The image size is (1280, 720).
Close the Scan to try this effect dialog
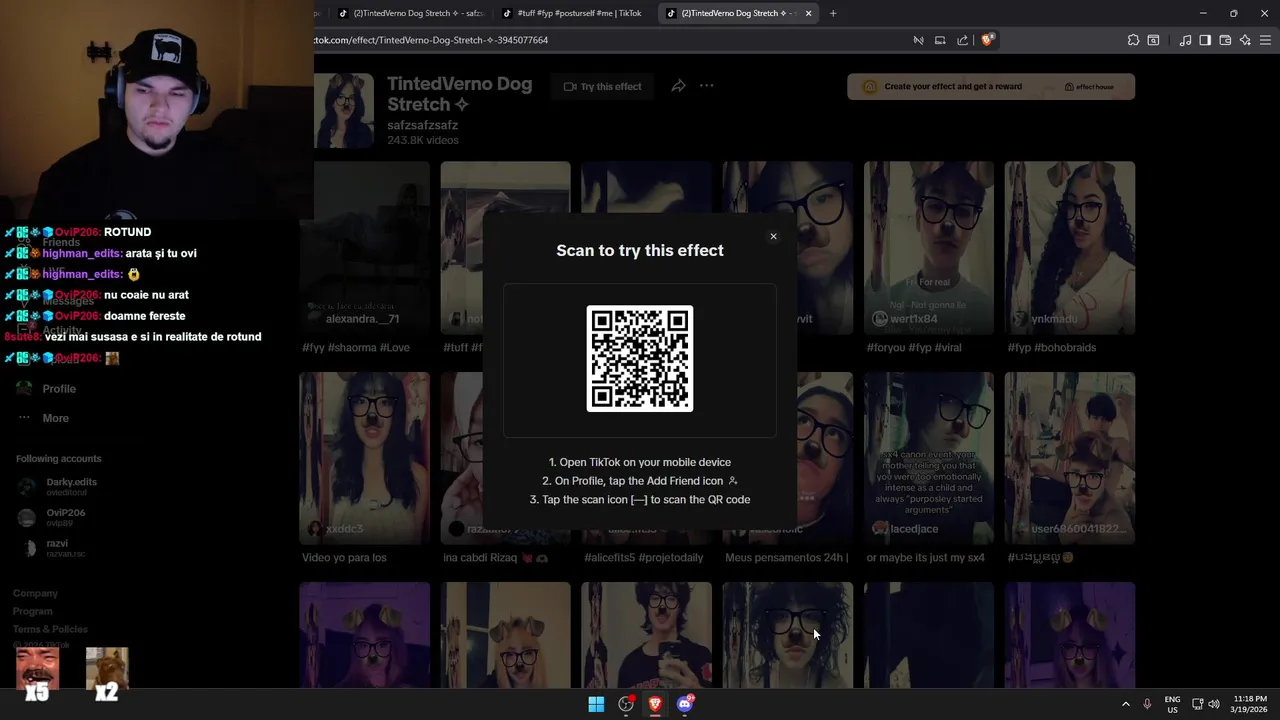(x=773, y=237)
